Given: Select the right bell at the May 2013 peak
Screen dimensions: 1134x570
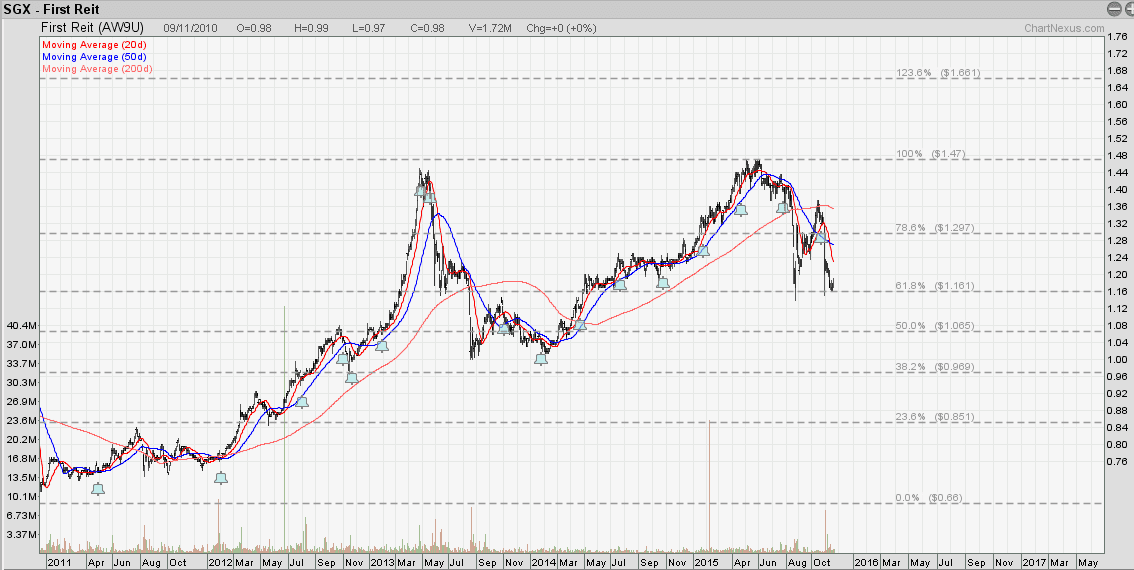Looking at the screenshot, I should coord(429,197).
